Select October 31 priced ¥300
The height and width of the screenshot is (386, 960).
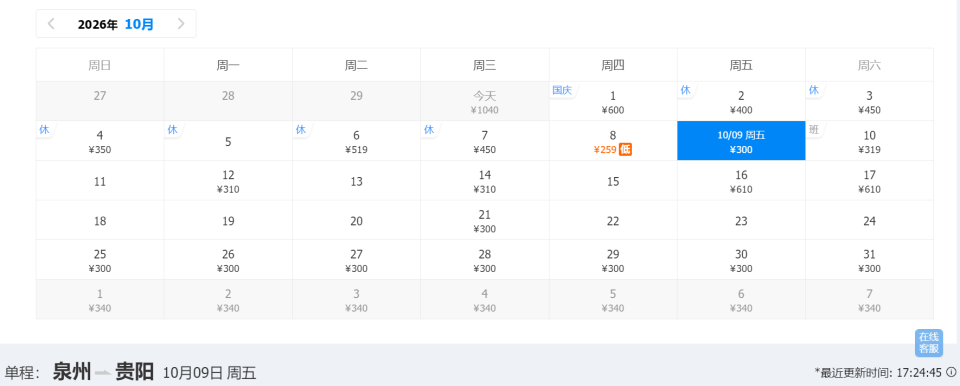click(x=869, y=260)
